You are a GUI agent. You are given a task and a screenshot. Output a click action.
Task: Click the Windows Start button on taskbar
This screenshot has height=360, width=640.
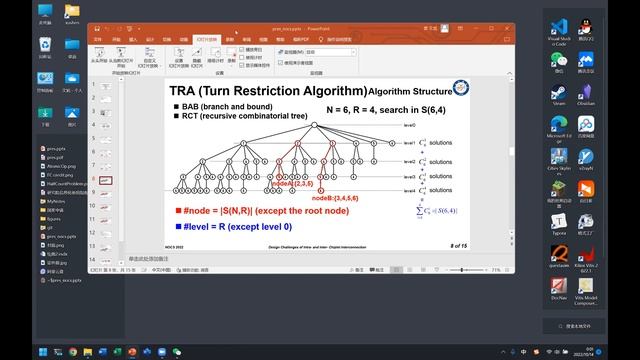coord(43,352)
